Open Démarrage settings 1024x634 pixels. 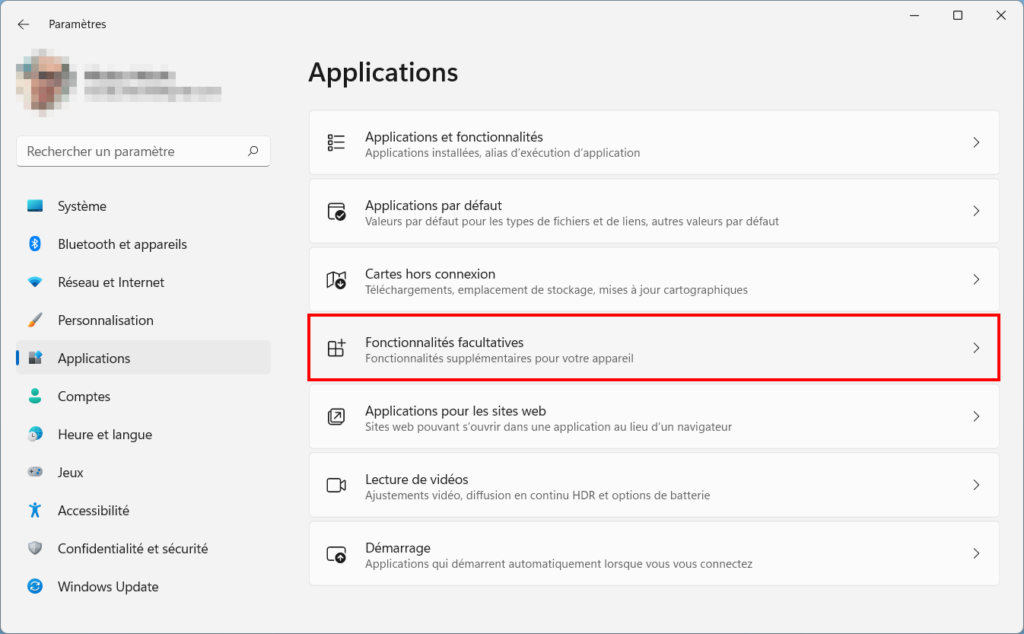pyautogui.click(x=654, y=554)
